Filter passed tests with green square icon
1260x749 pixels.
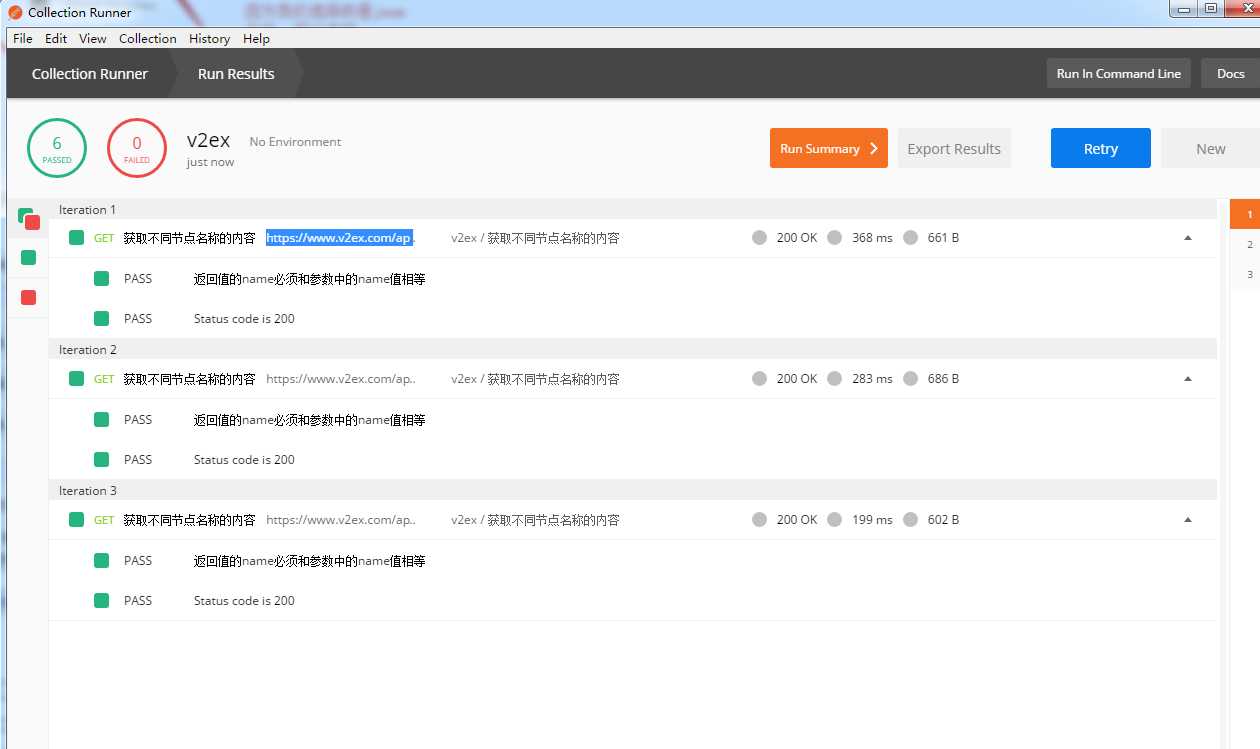[28, 257]
